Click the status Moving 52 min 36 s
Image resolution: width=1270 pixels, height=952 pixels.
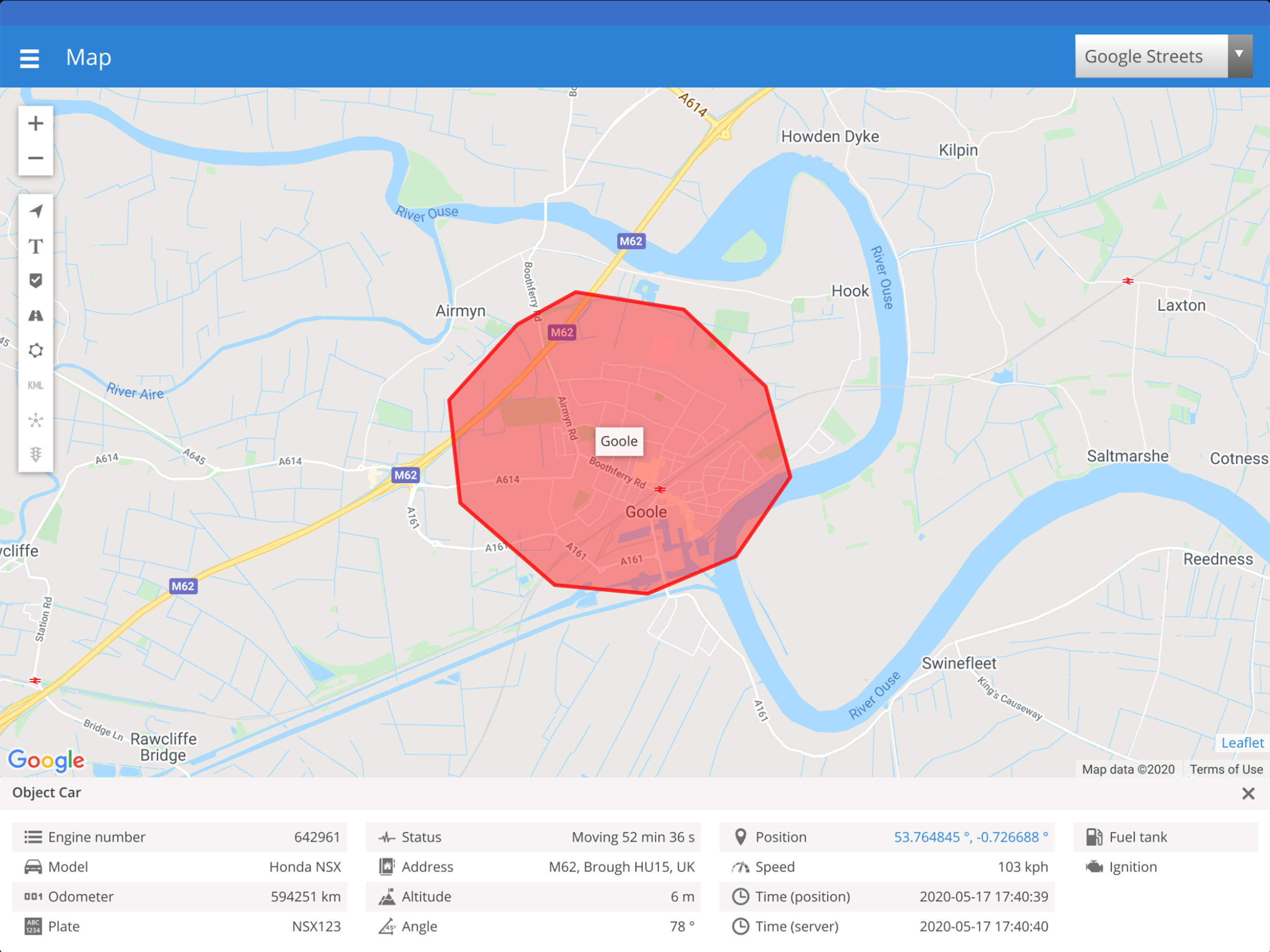[x=633, y=837]
